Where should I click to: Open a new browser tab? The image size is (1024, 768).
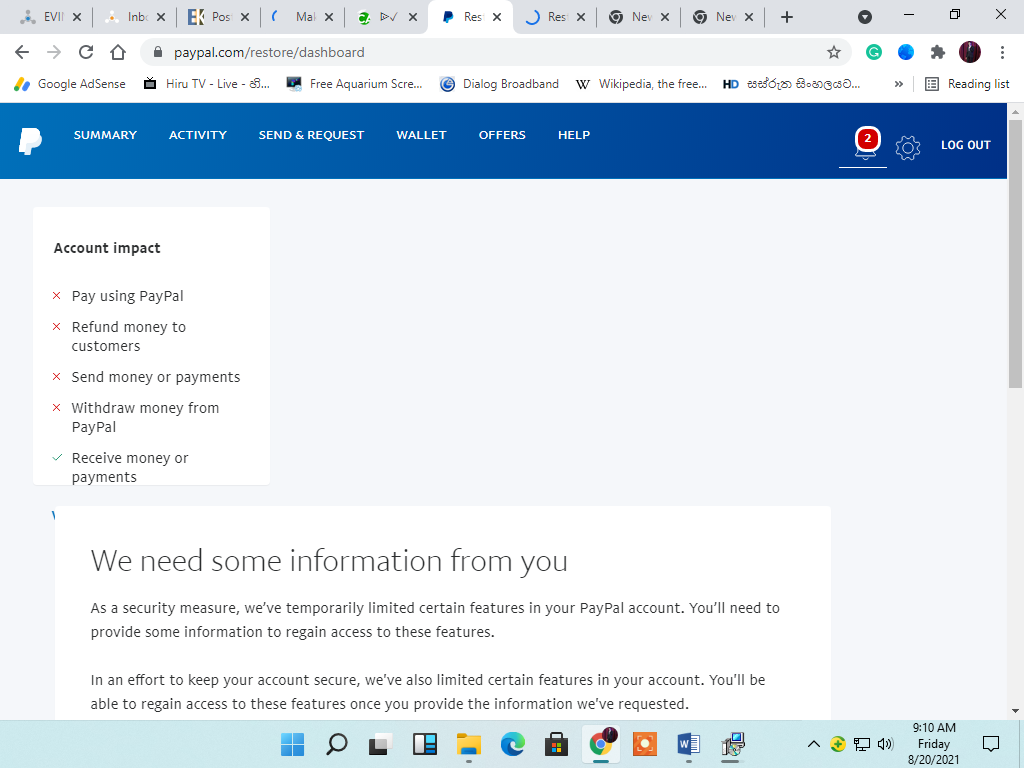[787, 17]
